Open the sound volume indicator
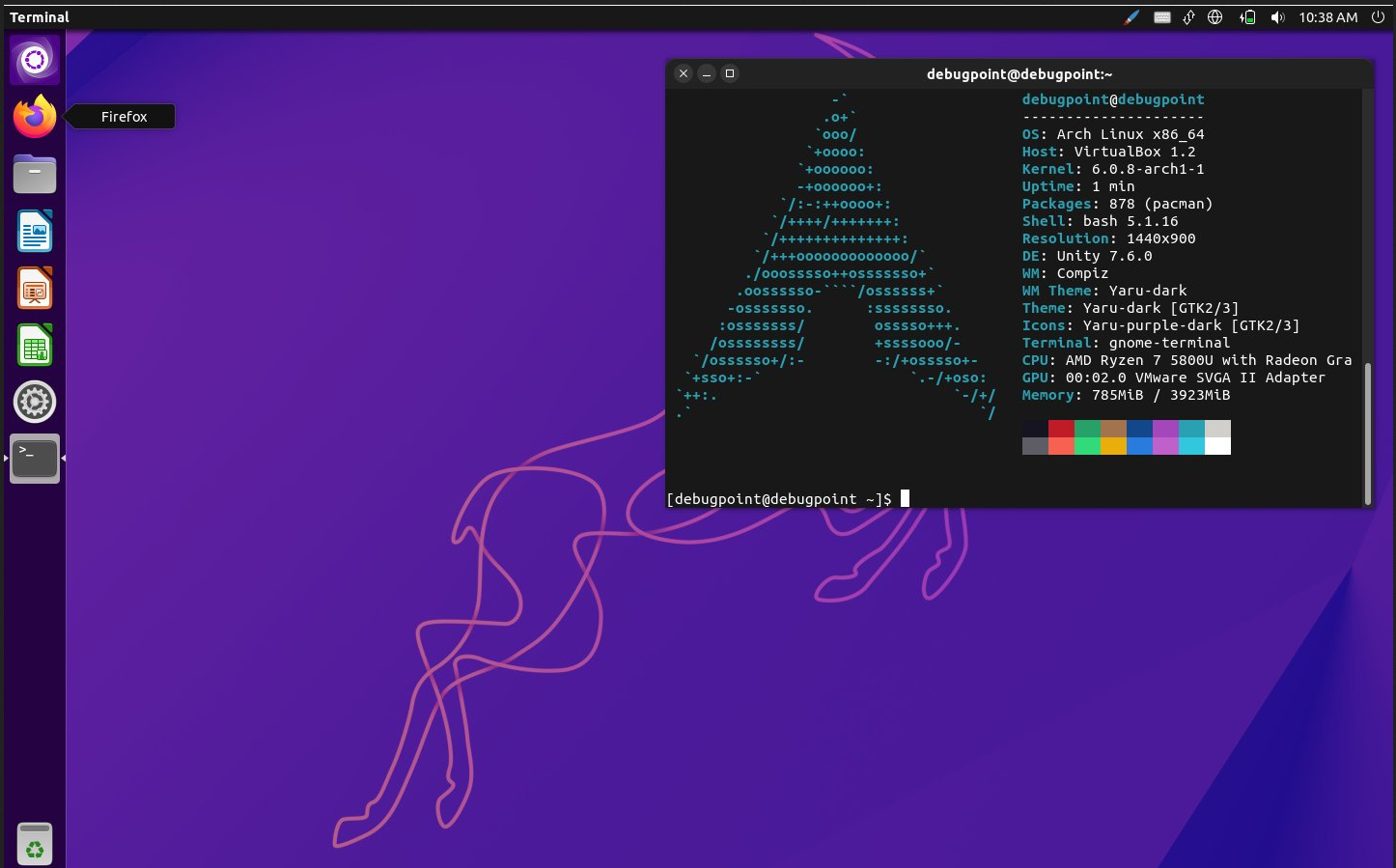 tap(1277, 17)
